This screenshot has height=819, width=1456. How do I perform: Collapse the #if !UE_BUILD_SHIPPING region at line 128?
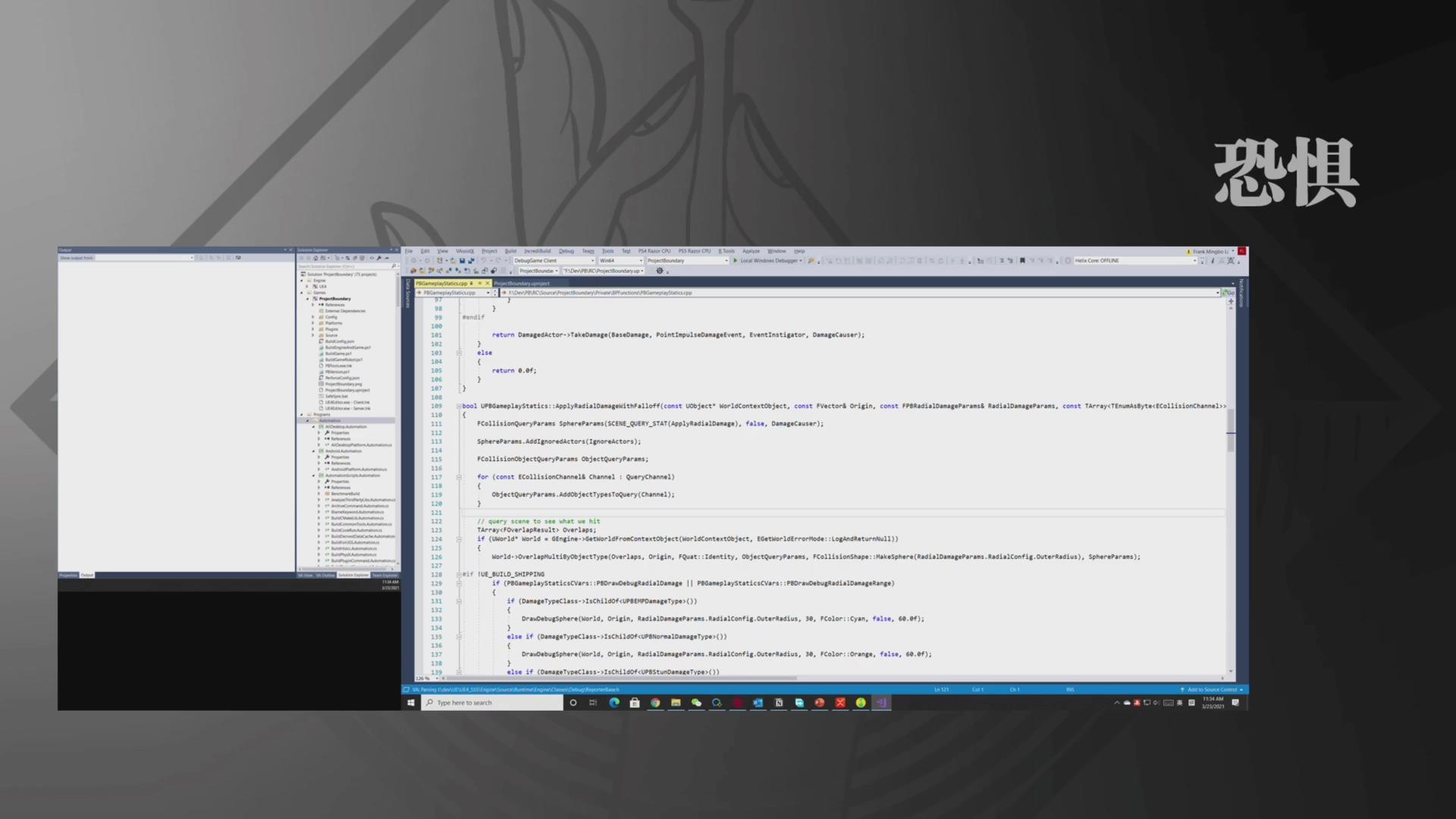pyautogui.click(x=459, y=574)
